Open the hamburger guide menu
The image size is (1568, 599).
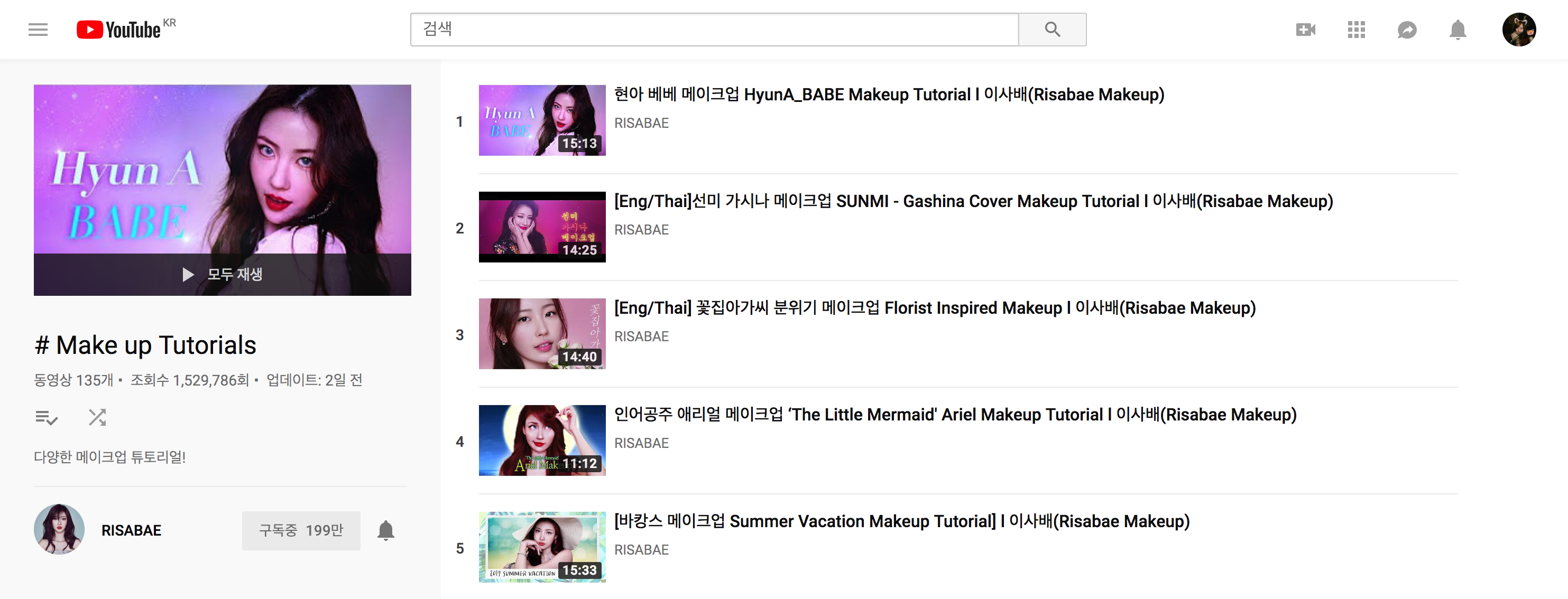click(x=38, y=29)
